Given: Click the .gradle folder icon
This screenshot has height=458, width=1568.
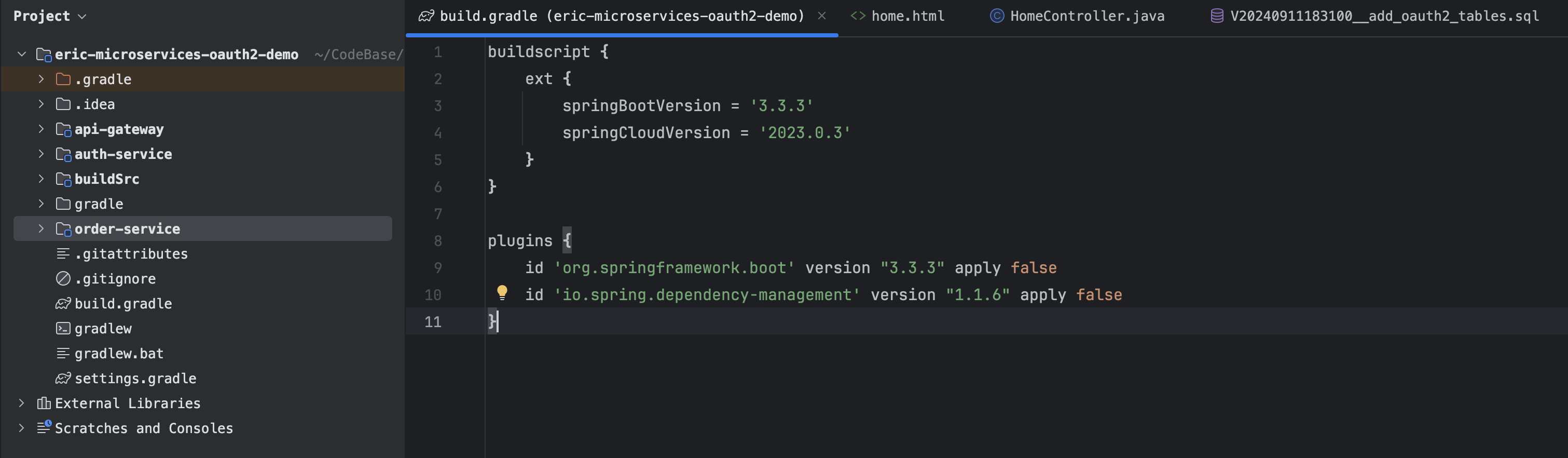Looking at the screenshot, I should tap(63, 79).
